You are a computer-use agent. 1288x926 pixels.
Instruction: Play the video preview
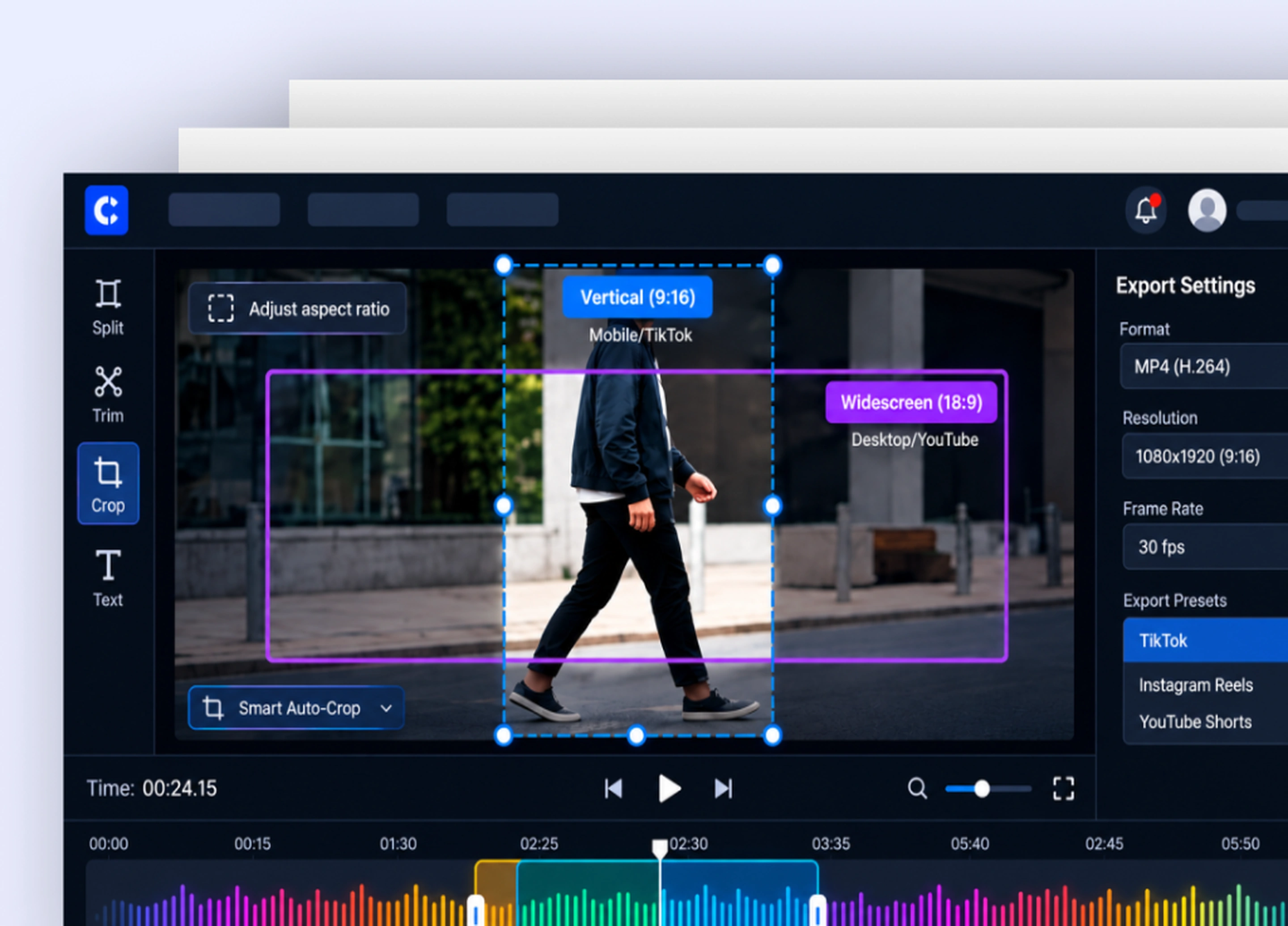(x=669, y=789)
